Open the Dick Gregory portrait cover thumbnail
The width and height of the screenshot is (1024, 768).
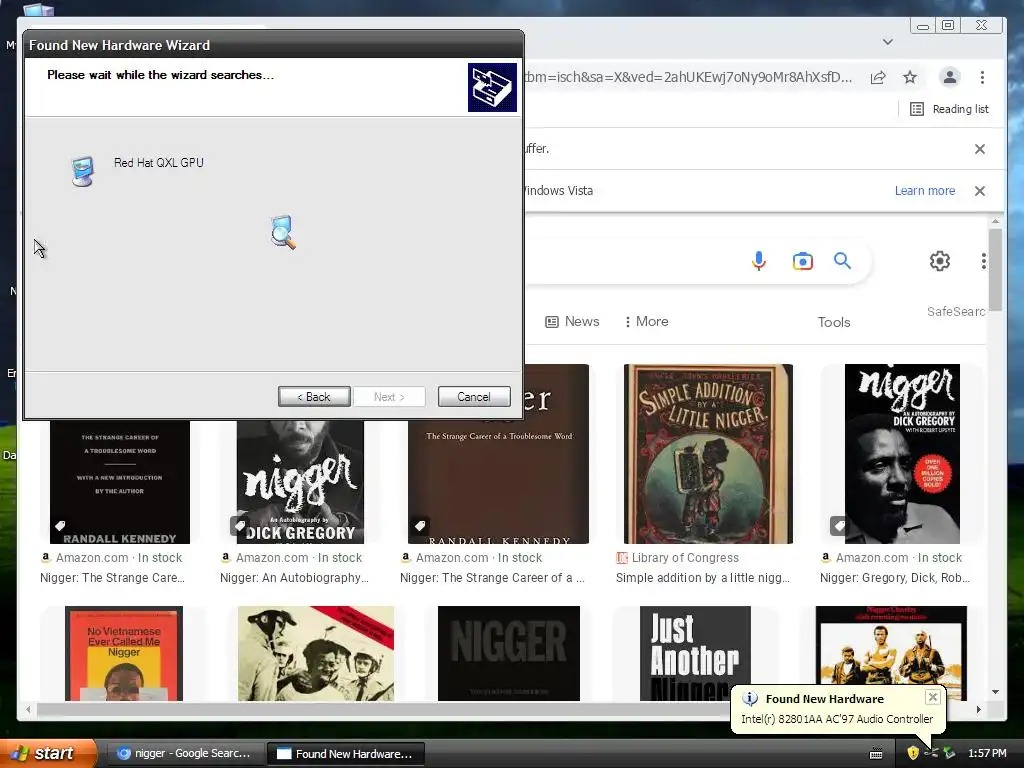(x=902, y=454)
